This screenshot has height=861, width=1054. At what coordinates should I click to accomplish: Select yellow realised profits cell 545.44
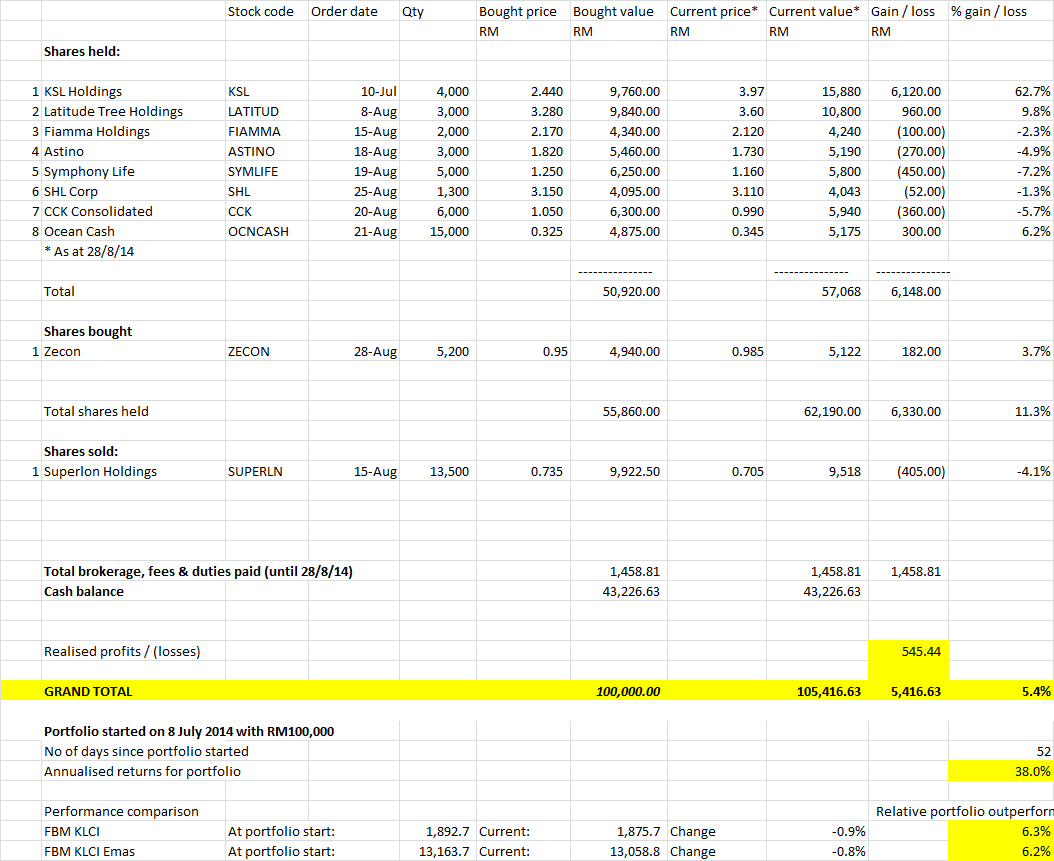tap(908, 651)
